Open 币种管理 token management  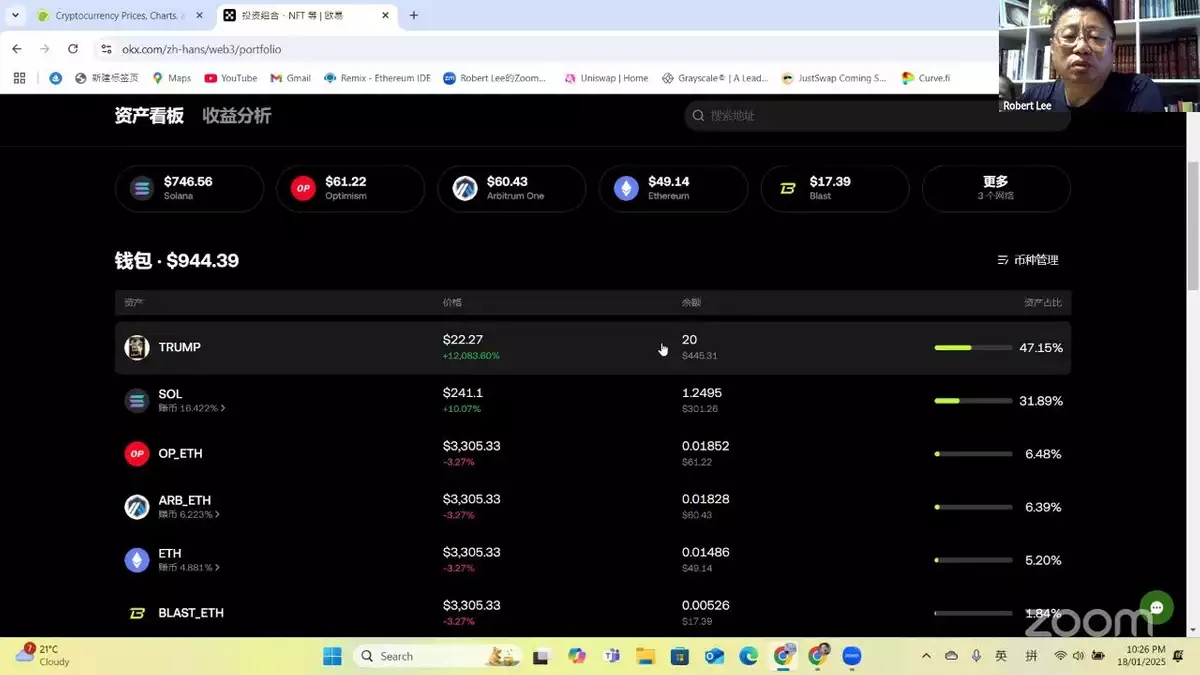pos(1028,260)
